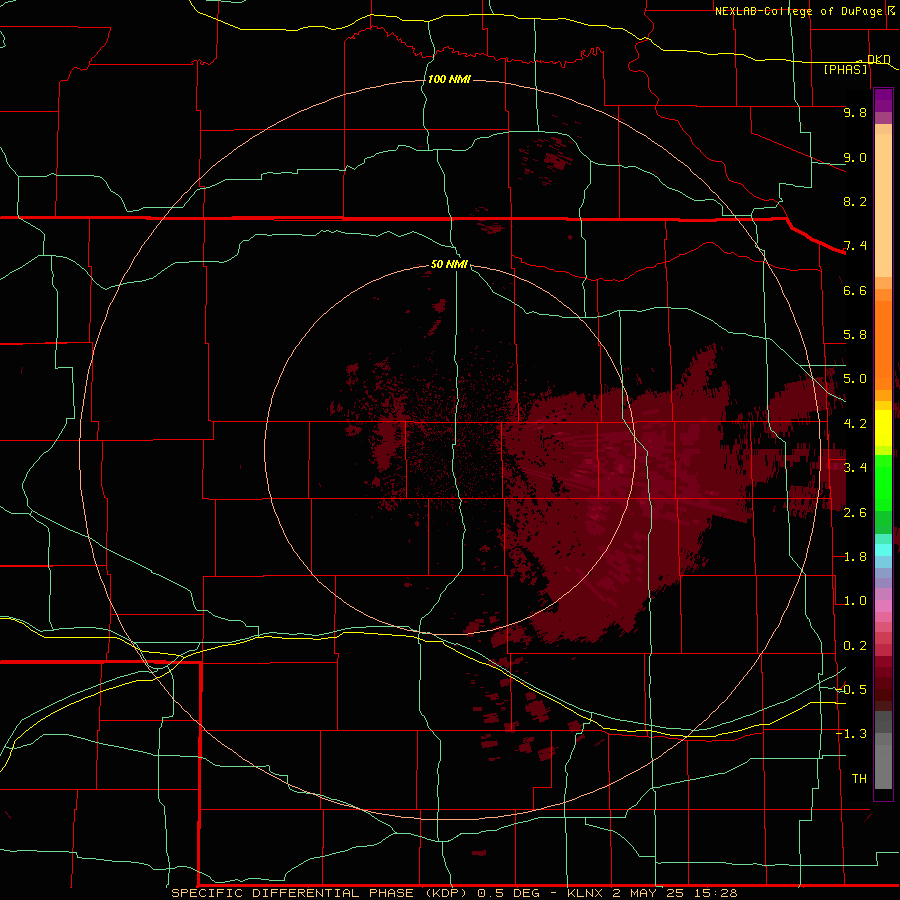The width and height of the screenshot is (900, 900).
Task: Pick the light peach color bar segment
Action: pyautogui.click(x=883, y=205)
